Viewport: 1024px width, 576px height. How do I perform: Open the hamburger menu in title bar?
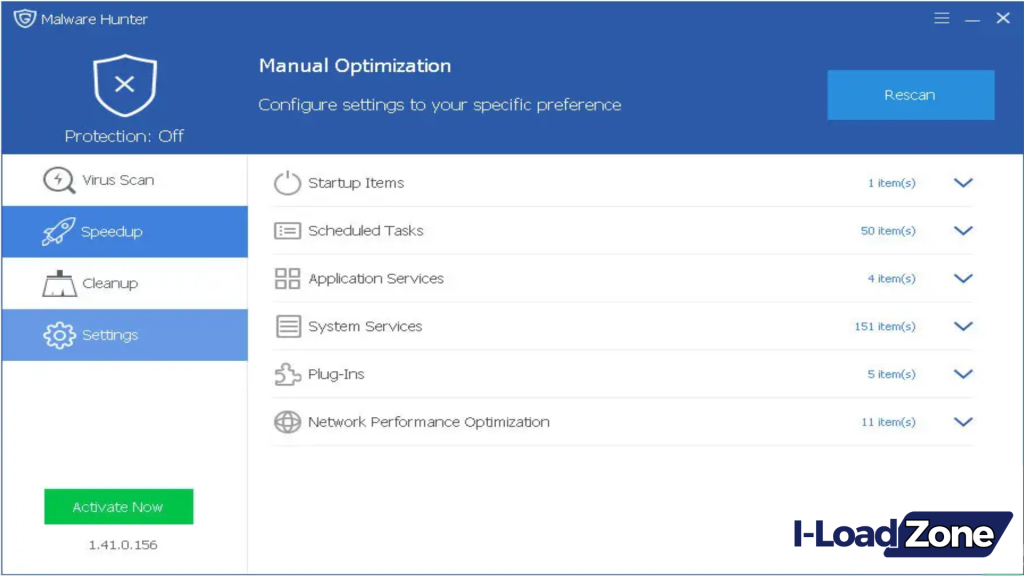click(x=941, y=18)
